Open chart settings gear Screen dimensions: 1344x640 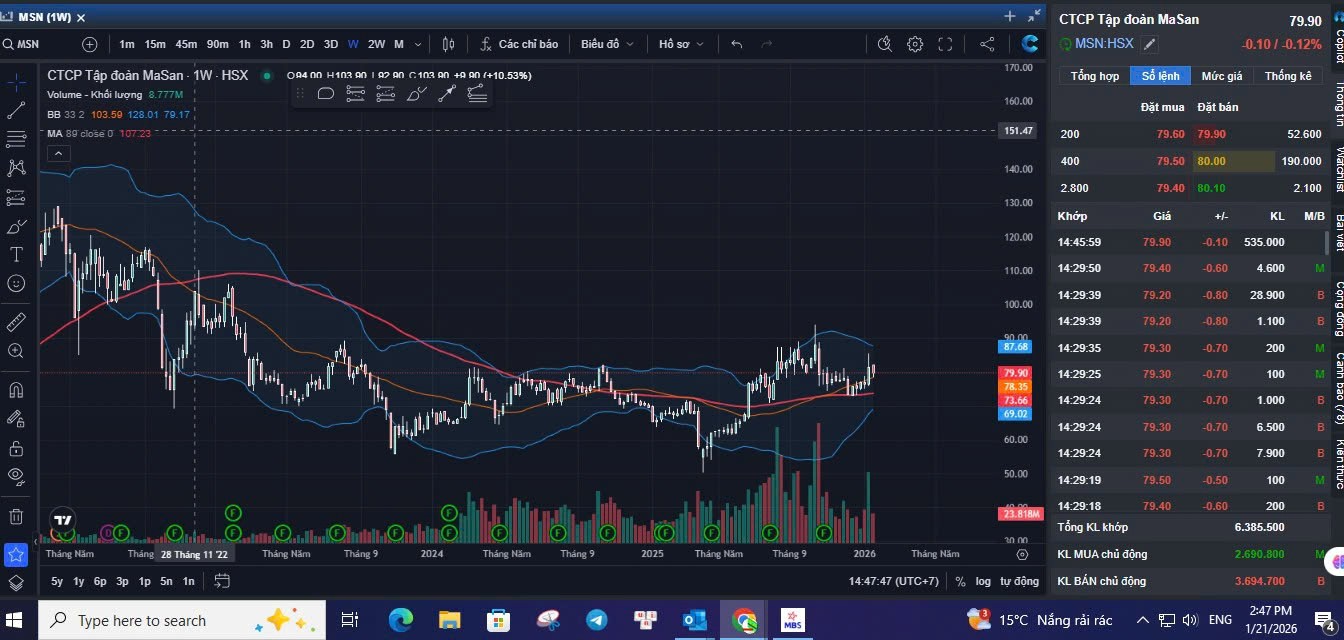(x=915, y=44)
